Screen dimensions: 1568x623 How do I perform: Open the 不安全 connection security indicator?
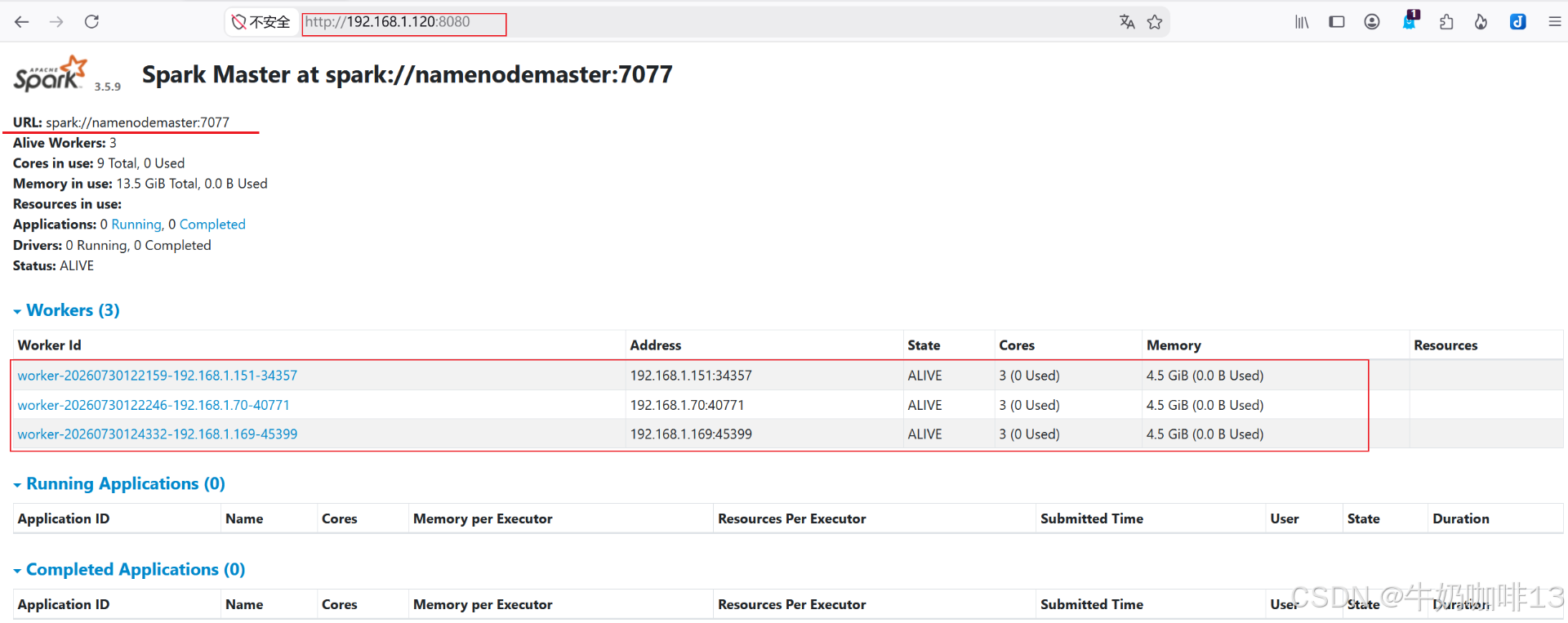[261, 22]
